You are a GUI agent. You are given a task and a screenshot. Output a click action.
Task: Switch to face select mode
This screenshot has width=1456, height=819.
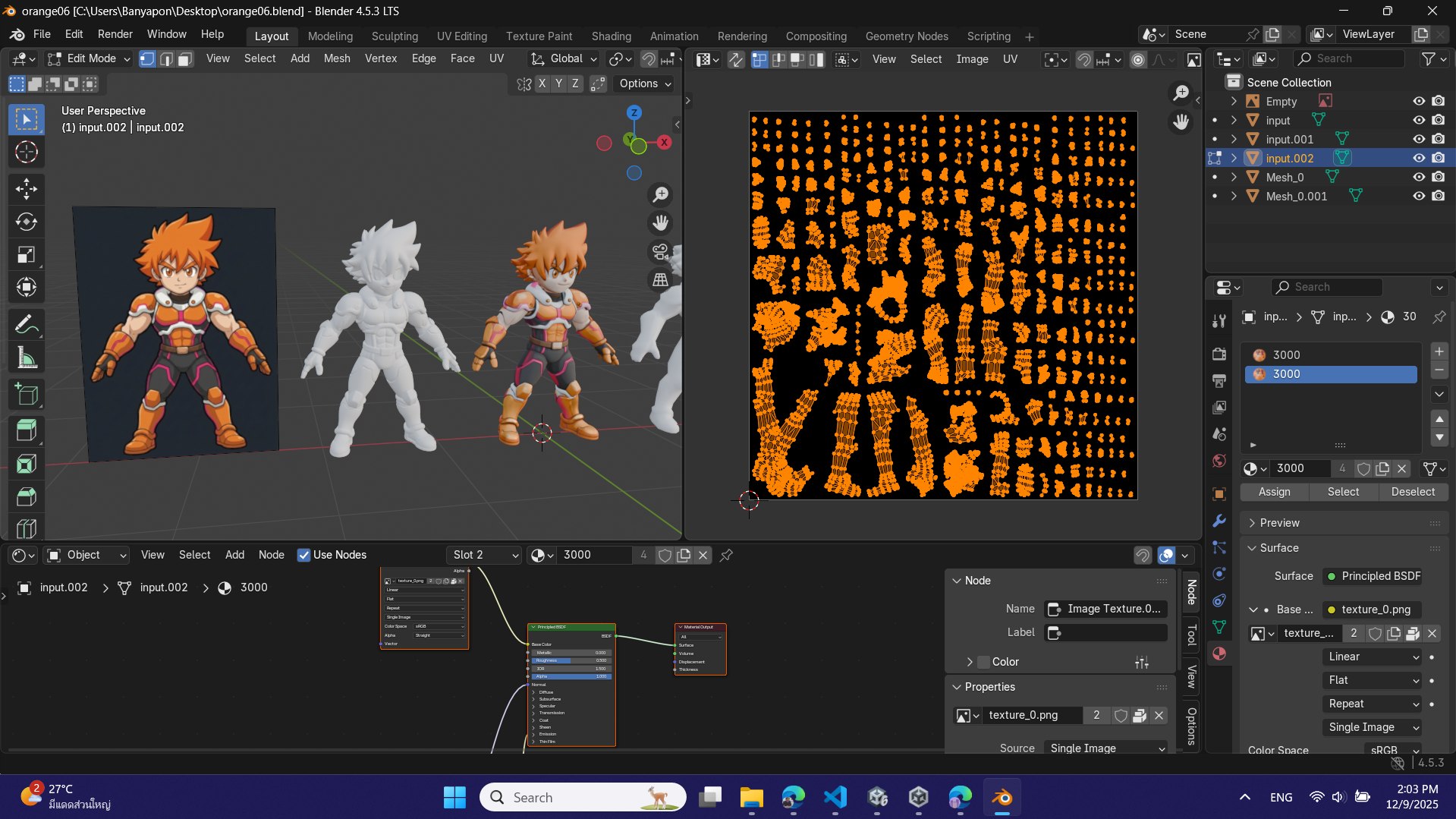pos(184,59)
